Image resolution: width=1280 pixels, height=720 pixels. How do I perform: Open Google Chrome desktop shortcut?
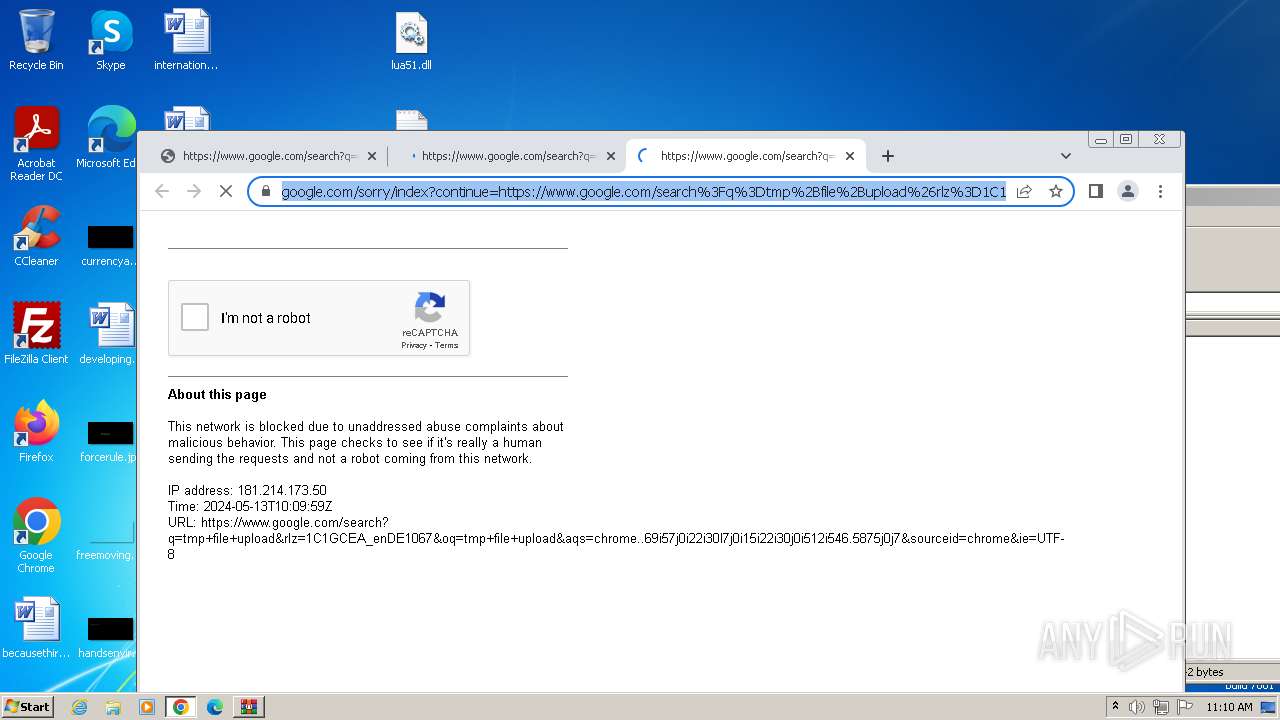(36, 536)
